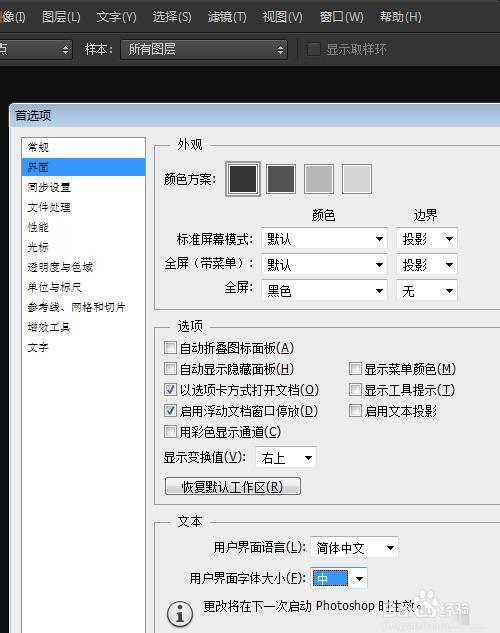Click the 恢复默认工作区(R) button

coord(233,486)
